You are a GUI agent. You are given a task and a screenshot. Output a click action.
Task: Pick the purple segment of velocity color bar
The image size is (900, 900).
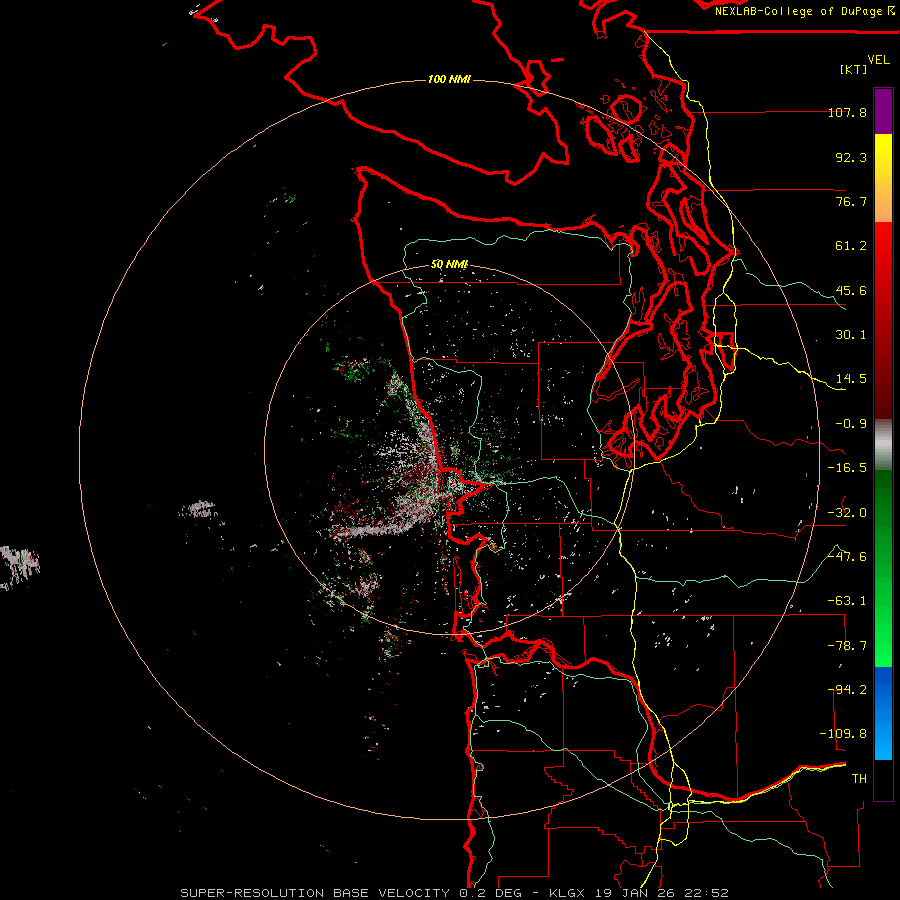[x=883, y=111]
